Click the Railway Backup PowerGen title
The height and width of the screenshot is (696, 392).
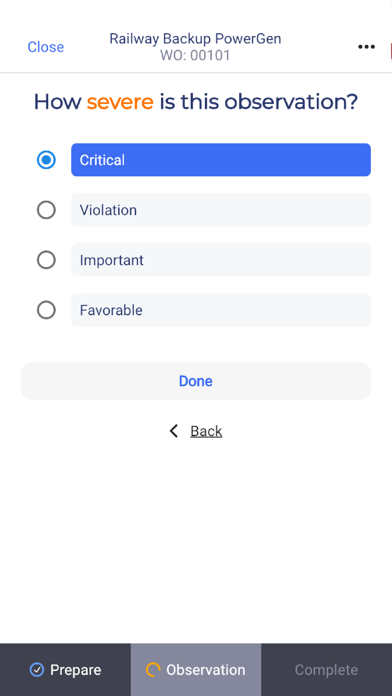[195, 39]
